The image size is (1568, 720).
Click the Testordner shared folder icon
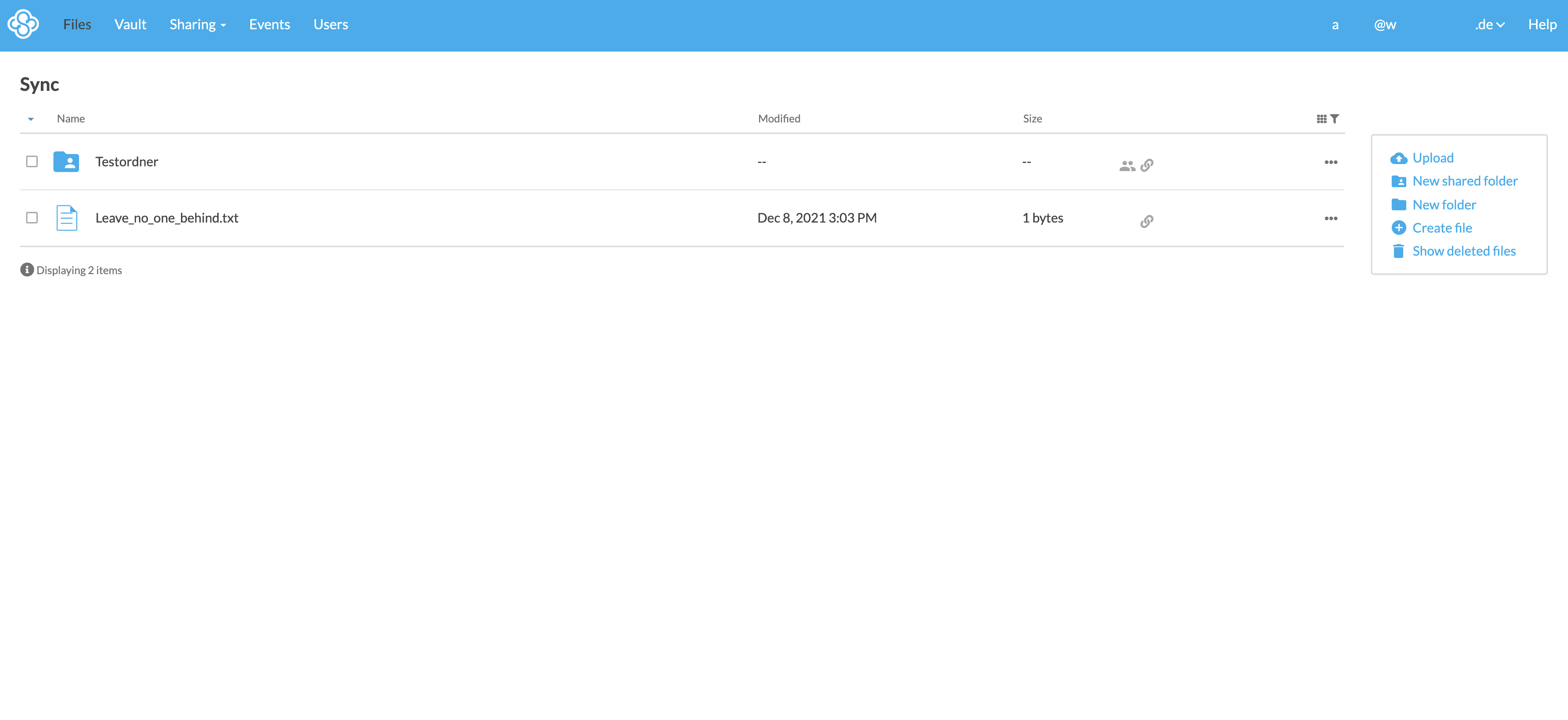(x=66, y=162)
